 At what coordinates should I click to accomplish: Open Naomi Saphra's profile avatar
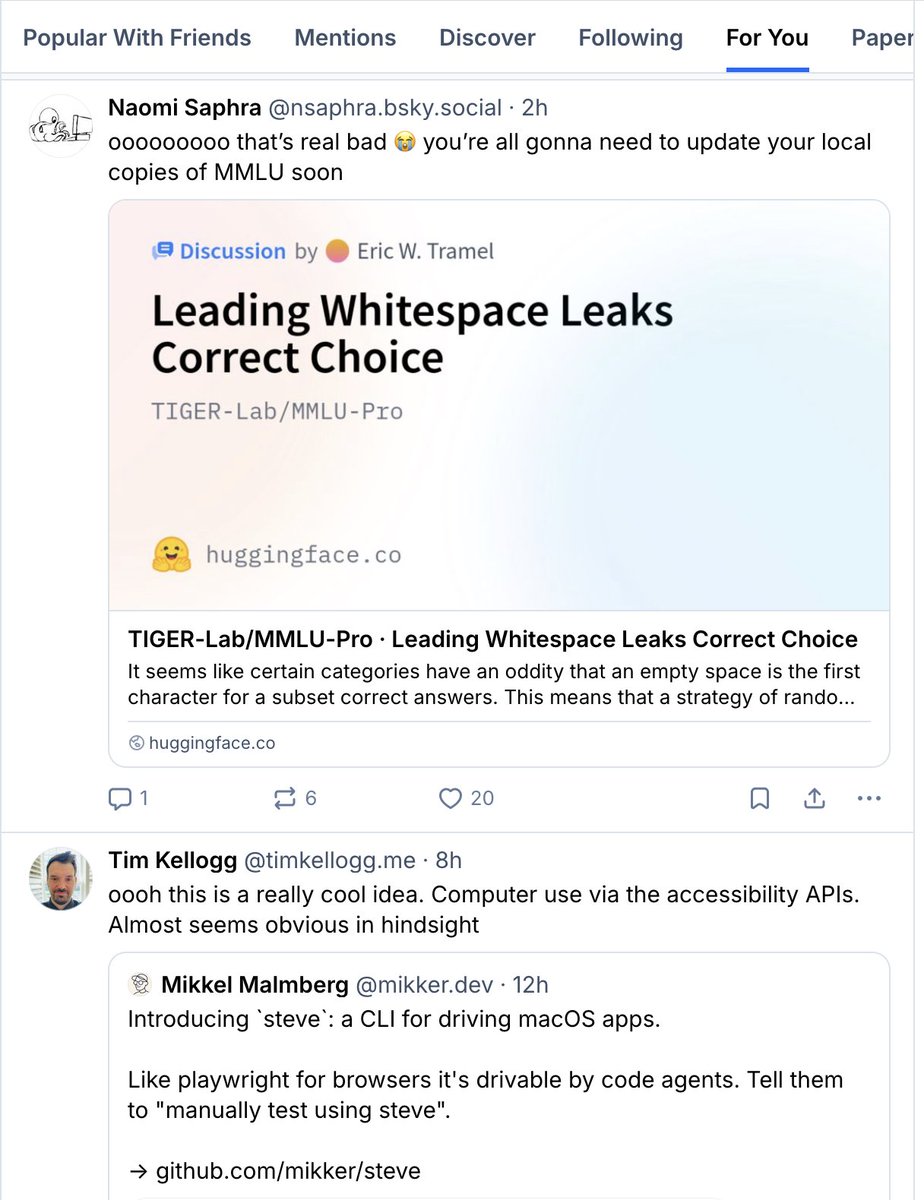pos(61,126)
